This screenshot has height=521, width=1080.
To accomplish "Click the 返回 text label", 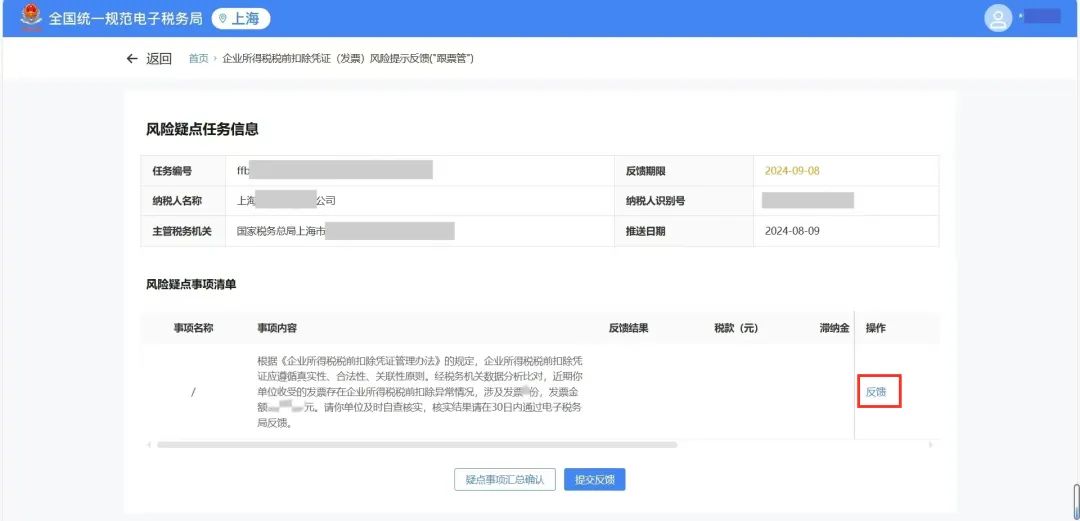I will click(x=159, y=59).
